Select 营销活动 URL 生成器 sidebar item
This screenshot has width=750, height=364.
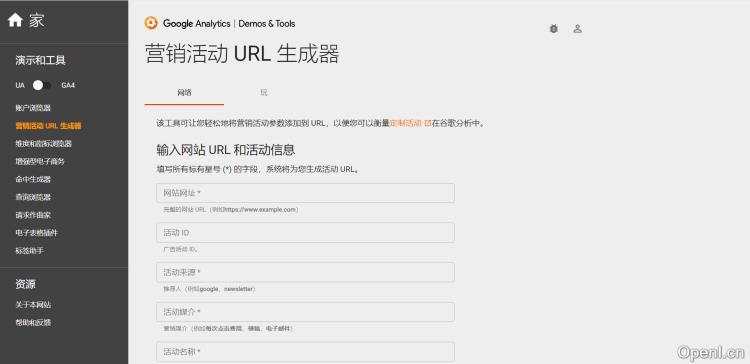tap(48, 126)
